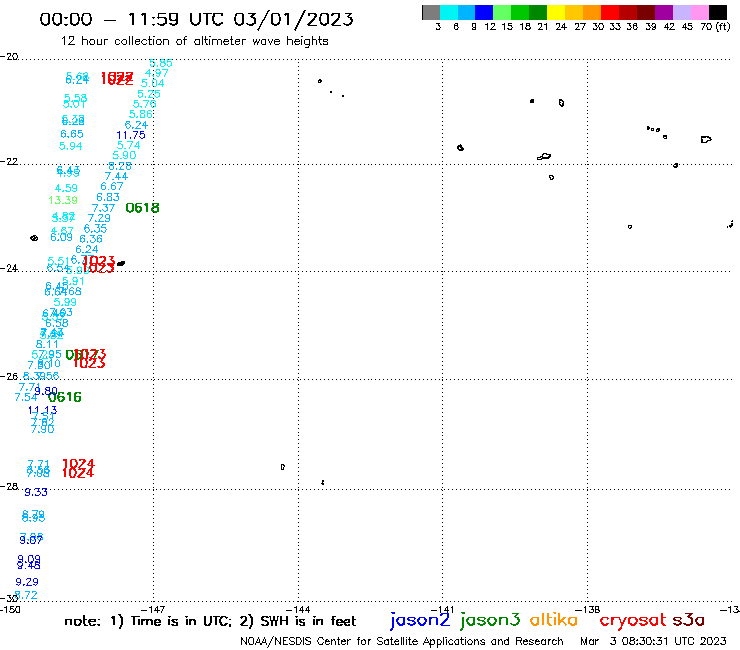Click the cyan 6 ft legend swatch
Viewport: 740px width, 650px height.
pos(449,12)
